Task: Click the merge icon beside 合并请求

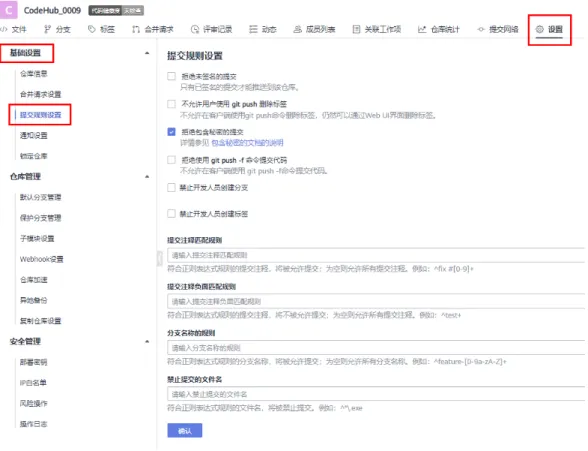Action: coord(136,29)
